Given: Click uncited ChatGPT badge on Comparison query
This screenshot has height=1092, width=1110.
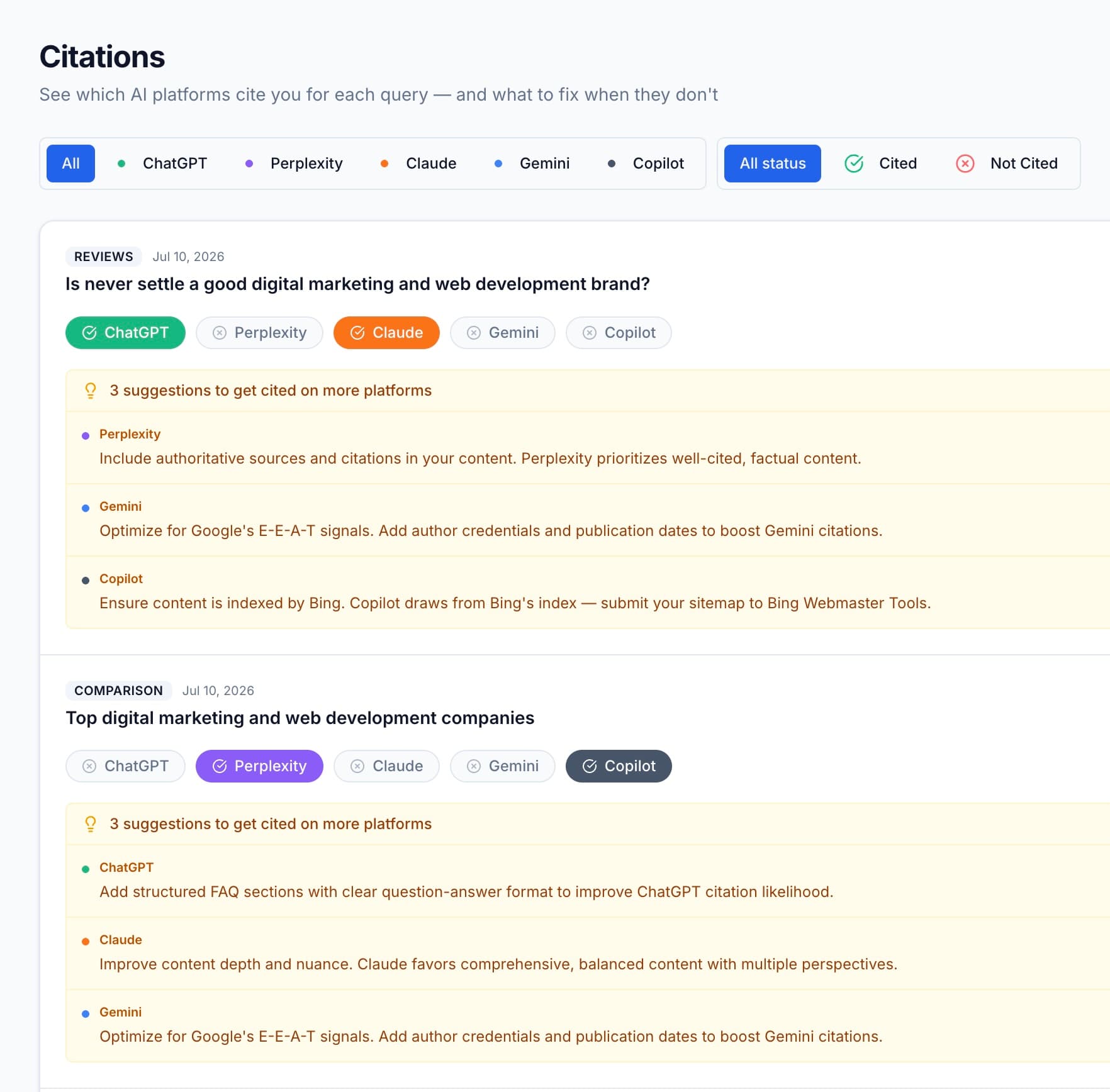Looking at the screenshot, I should point(125,766).
